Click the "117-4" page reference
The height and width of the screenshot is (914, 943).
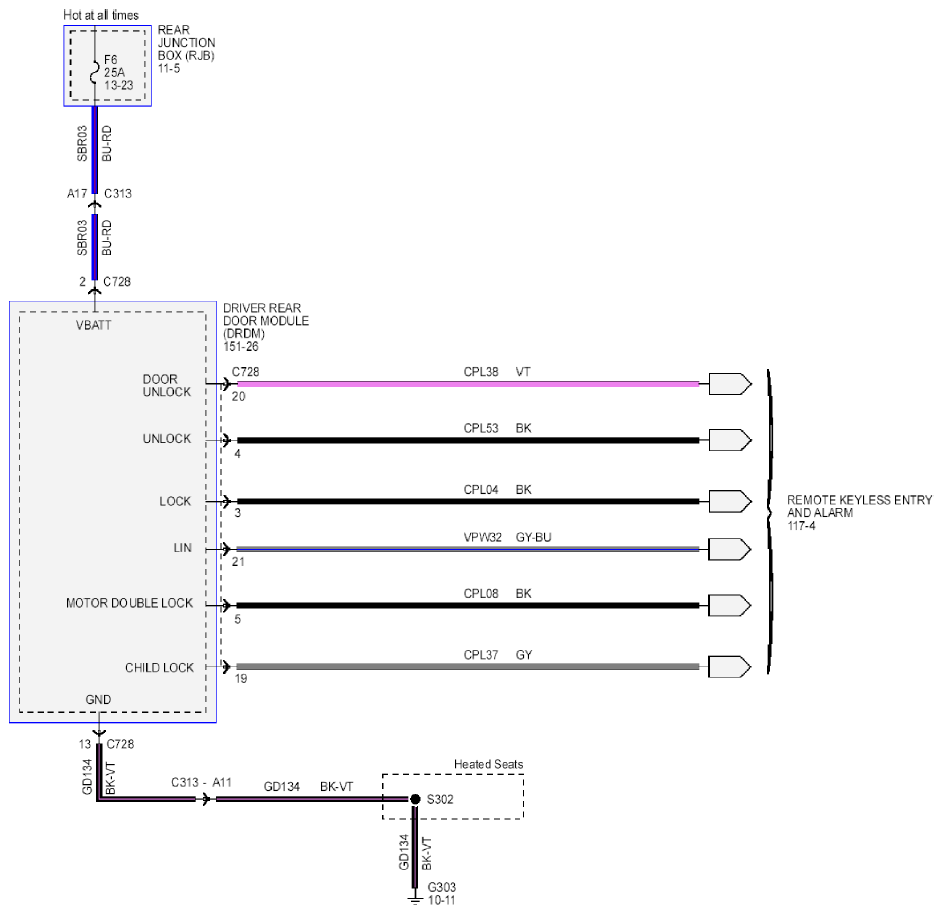click(x=802, y=526)
